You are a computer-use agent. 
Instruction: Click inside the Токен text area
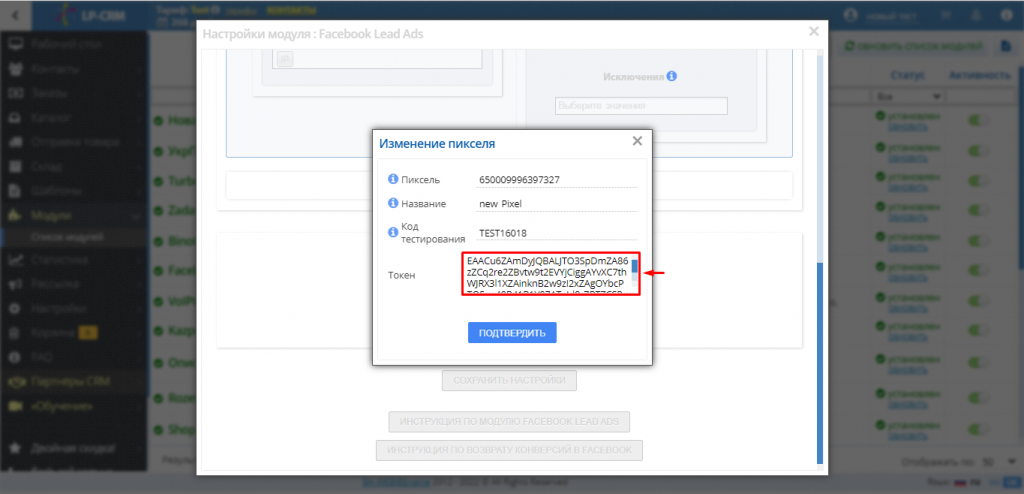tap(546, 274)
